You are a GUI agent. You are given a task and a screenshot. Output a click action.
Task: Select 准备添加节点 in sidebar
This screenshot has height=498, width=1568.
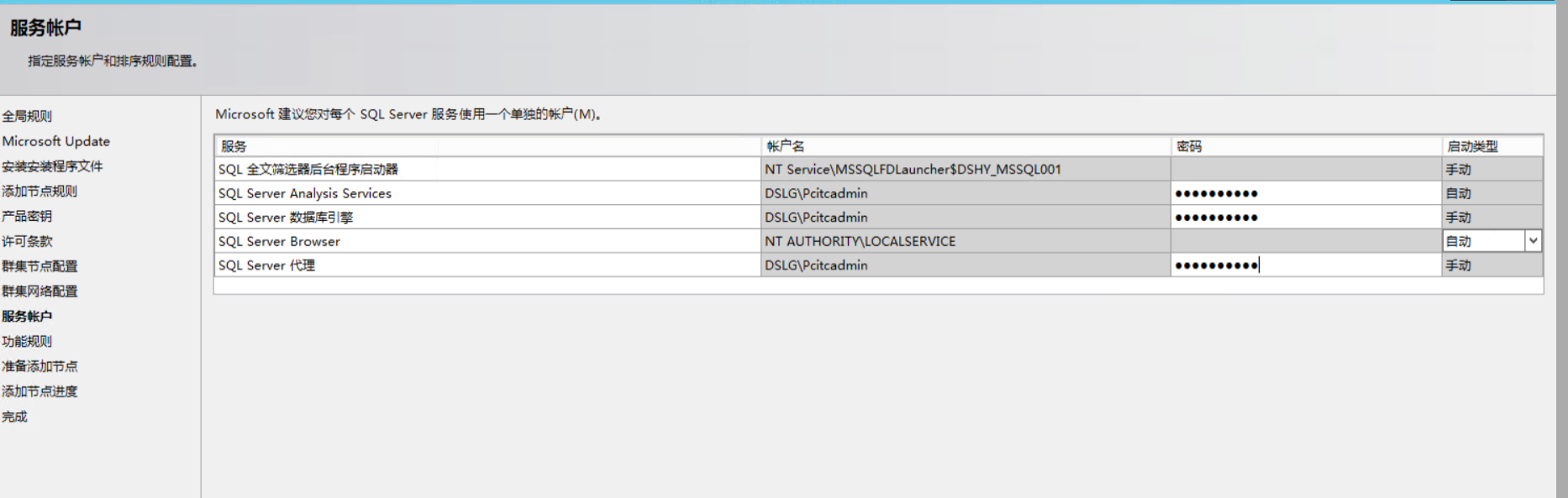39,366
